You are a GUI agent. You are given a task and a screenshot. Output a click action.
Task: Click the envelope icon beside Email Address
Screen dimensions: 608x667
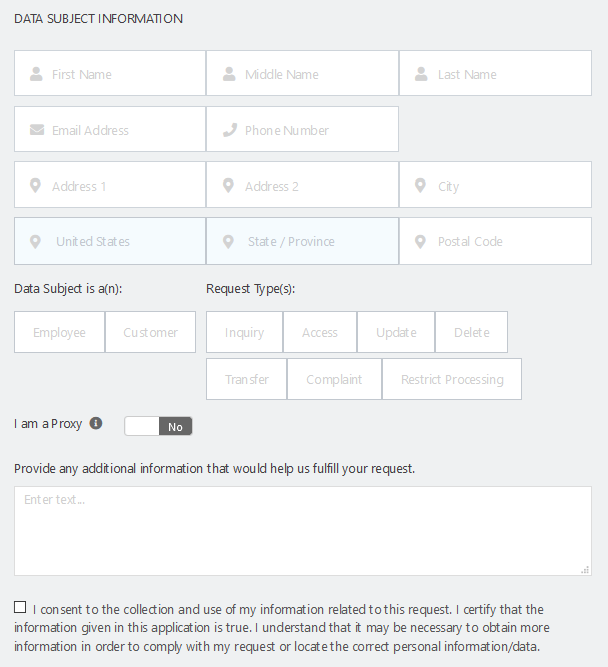pyautogui.click(x=37, y=130)
